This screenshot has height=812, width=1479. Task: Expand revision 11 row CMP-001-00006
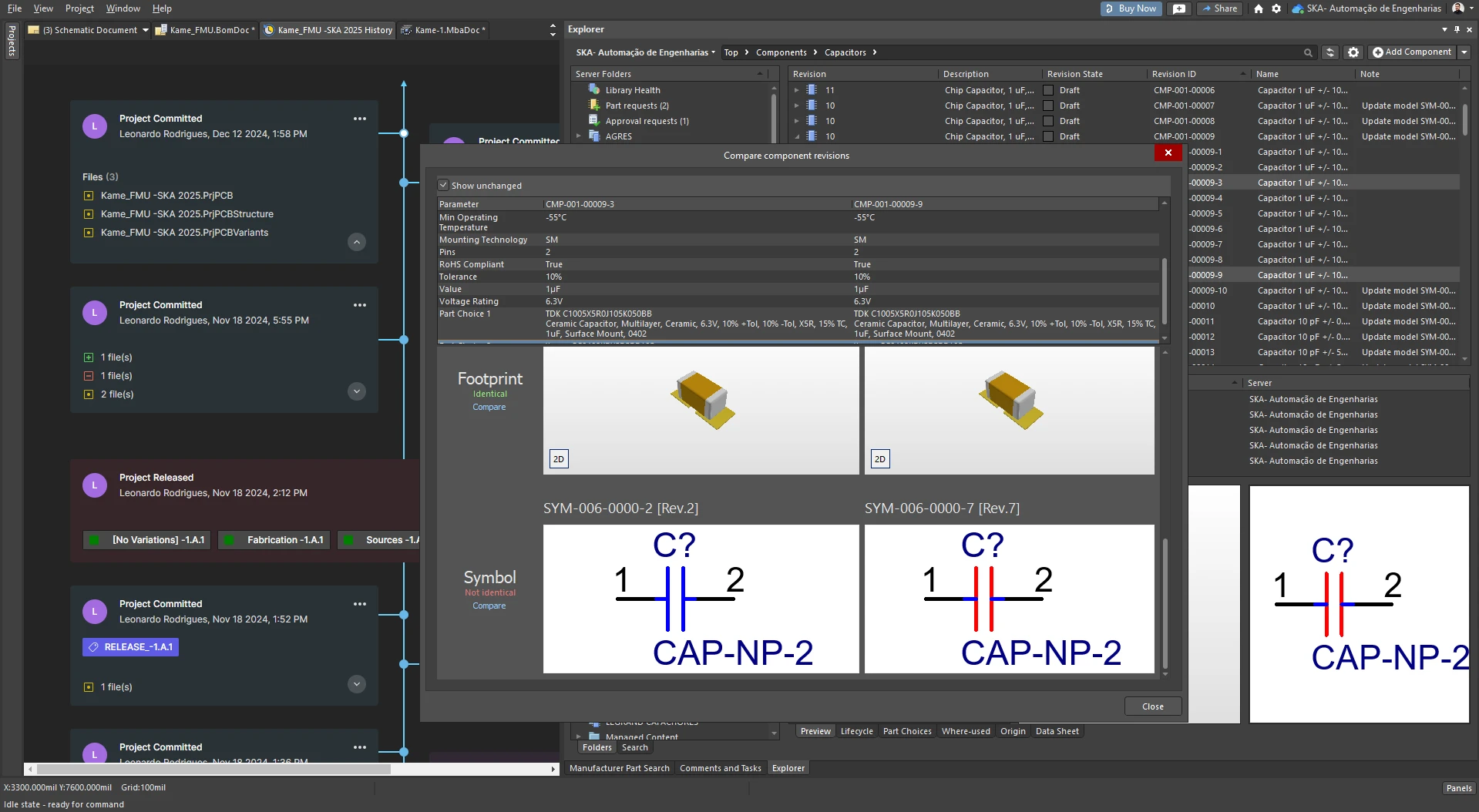pos(797,90)
